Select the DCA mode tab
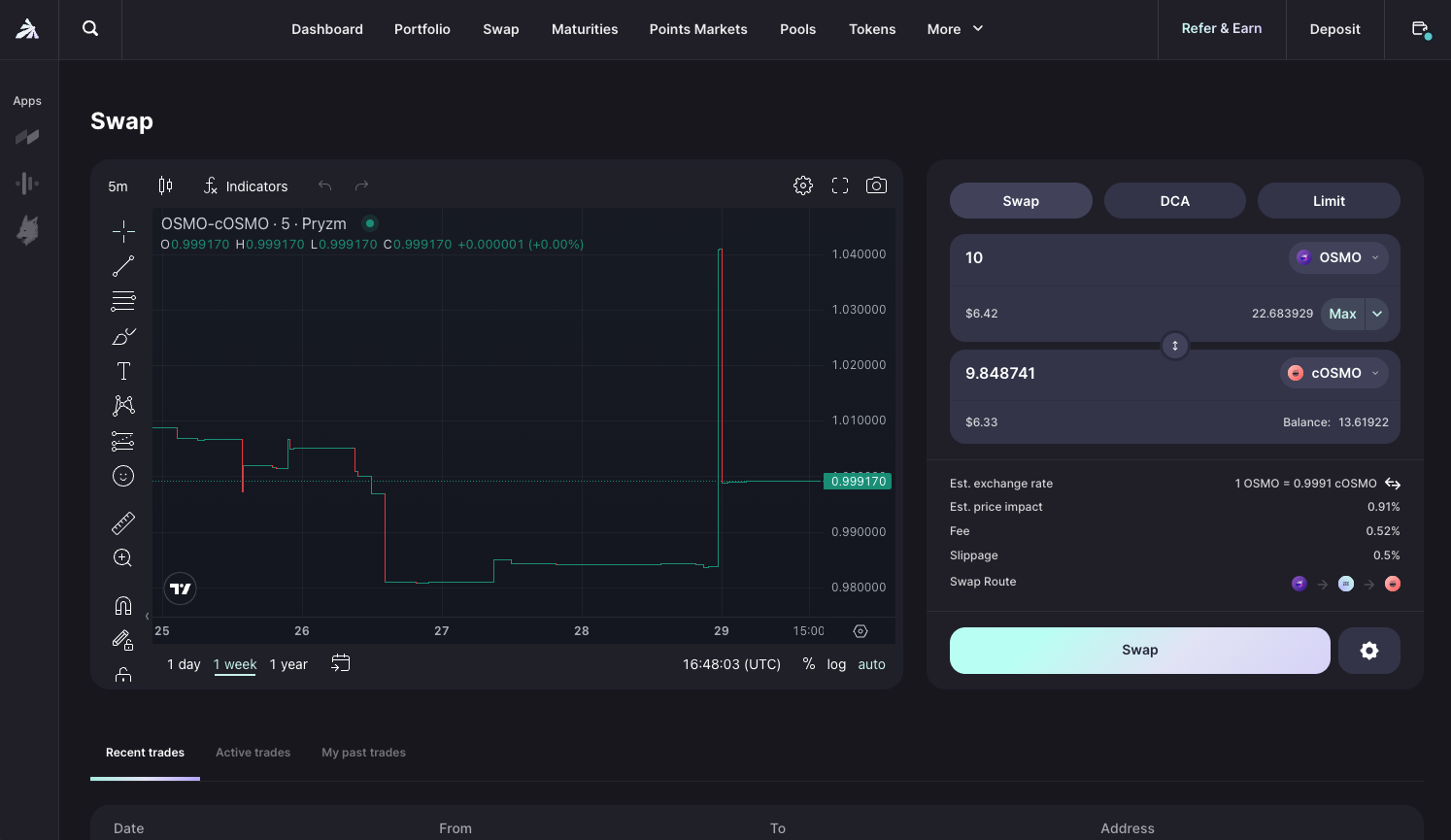This screenshot has width=1451, height=840. click(1175, 201)
